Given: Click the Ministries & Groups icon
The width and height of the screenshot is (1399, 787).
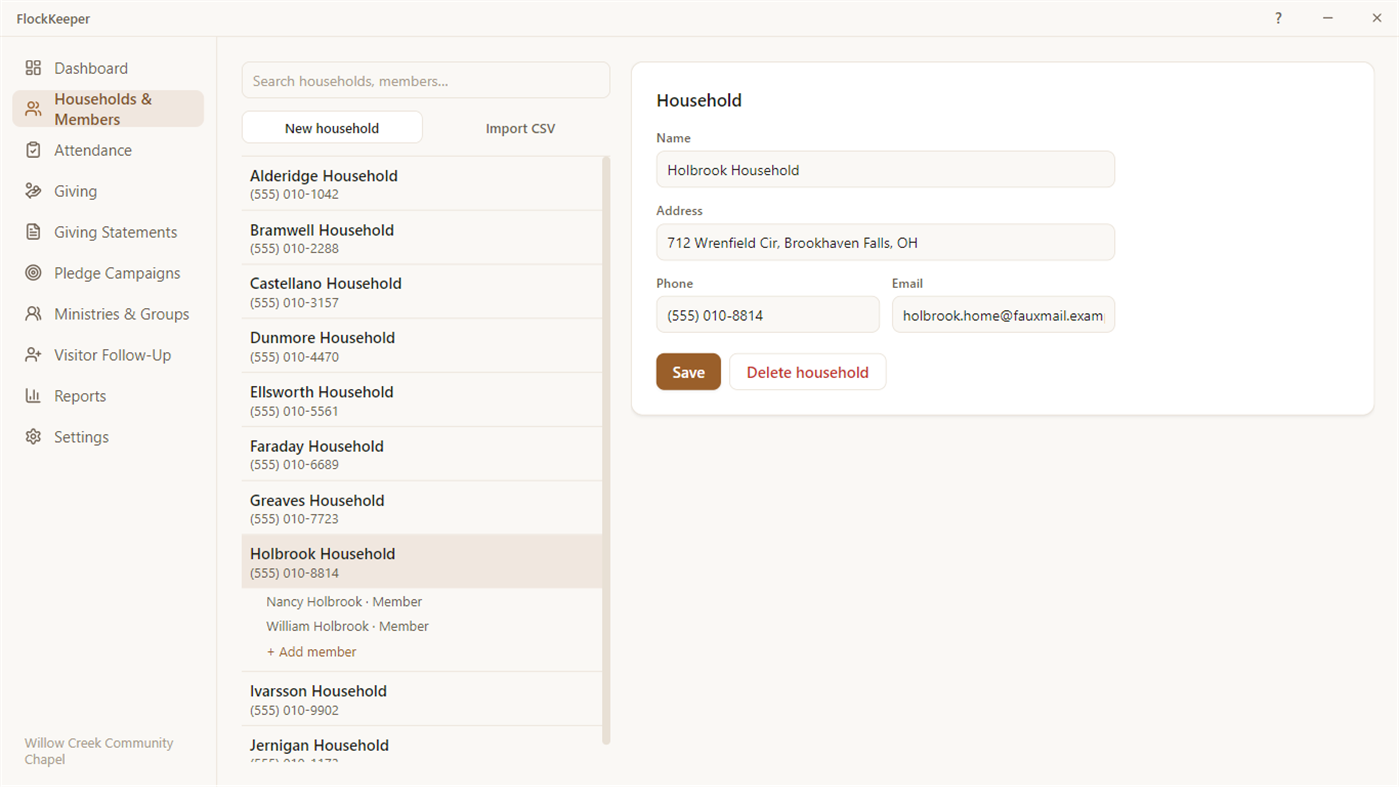Looking at the screenshot, I should [x=33, y=314].
